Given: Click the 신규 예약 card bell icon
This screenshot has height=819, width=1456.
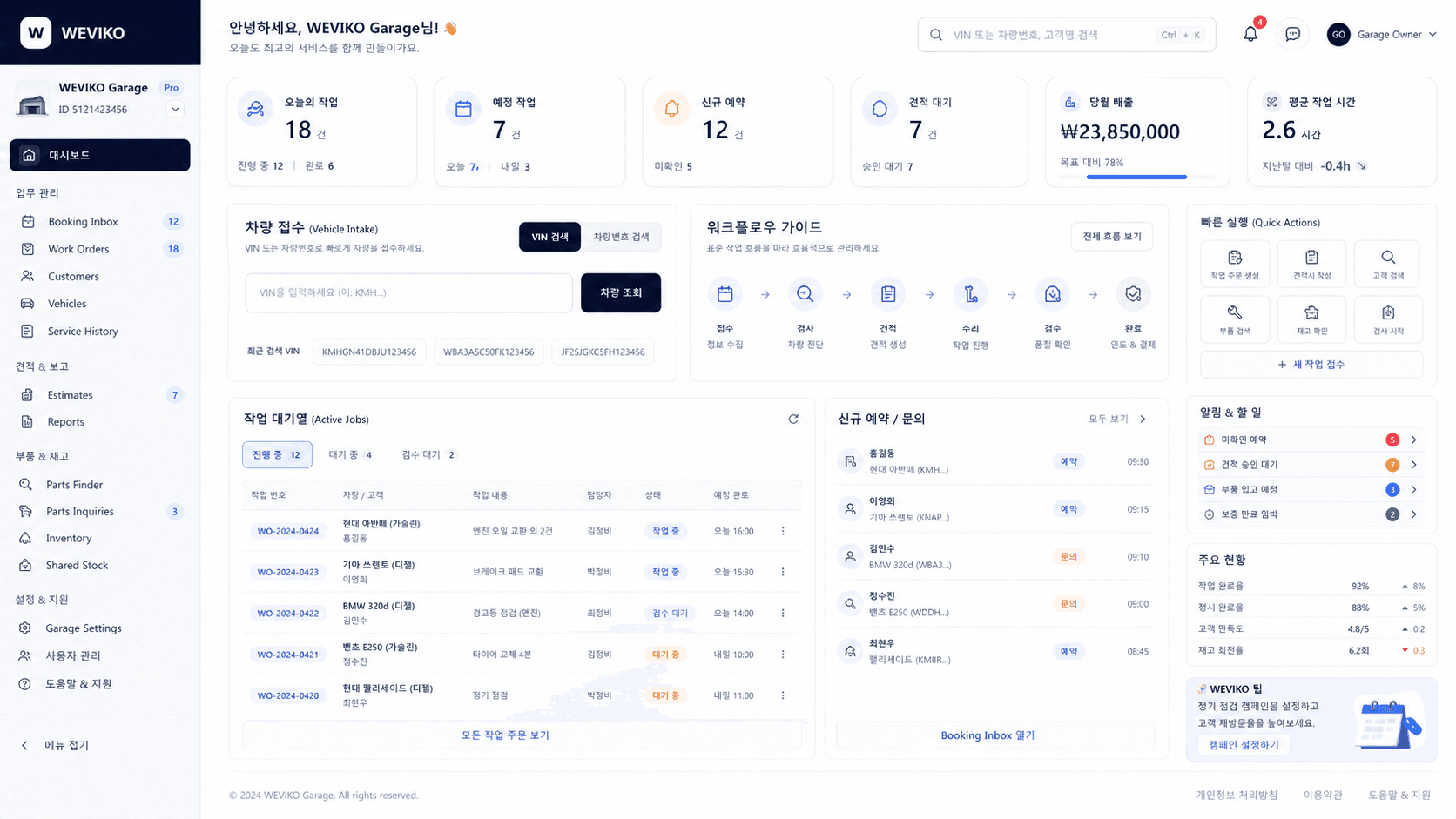Looking at the screenshot, I should point(671,109).
